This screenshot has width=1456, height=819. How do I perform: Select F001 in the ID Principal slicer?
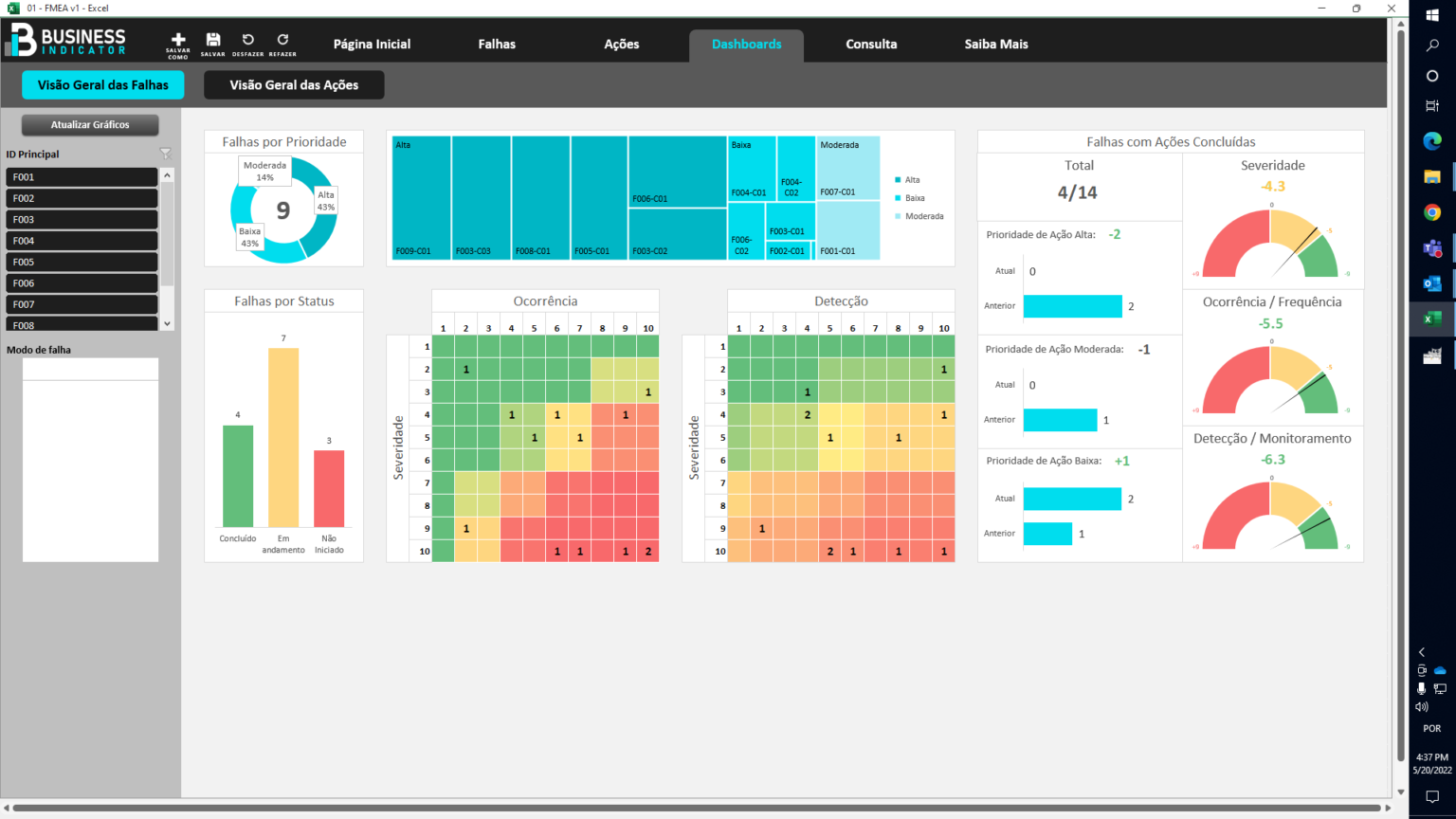[82, 177]
